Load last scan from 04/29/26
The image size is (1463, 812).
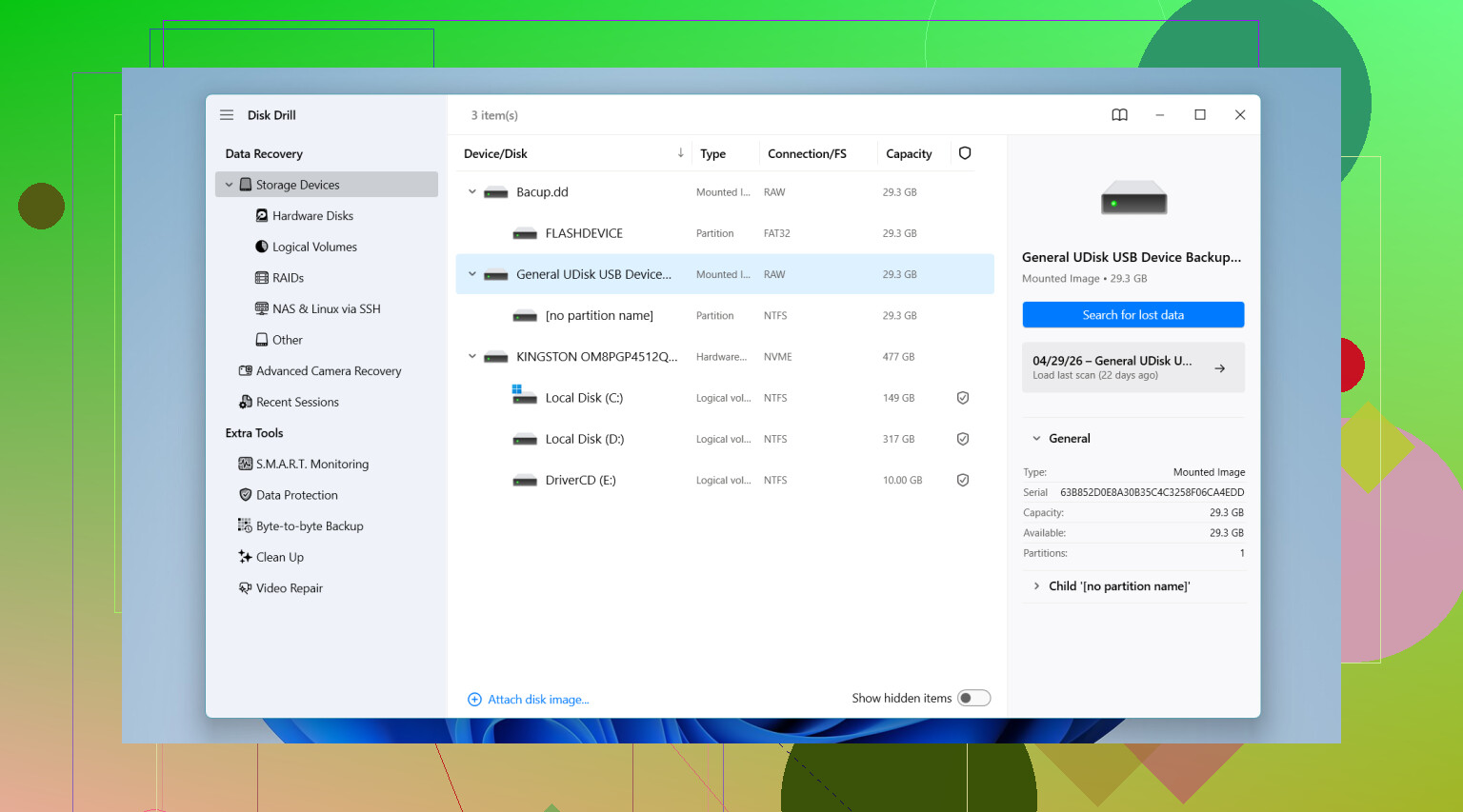(x=1133, y=367)
